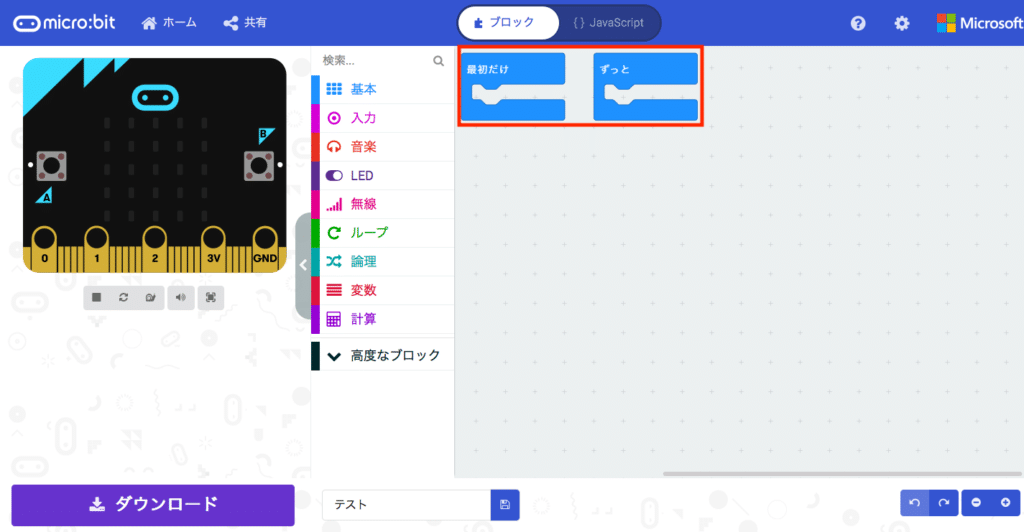Screen dimensions: 1024x532
Task: Collapse the simulator panel with side chevron
Action: point(303,265)
